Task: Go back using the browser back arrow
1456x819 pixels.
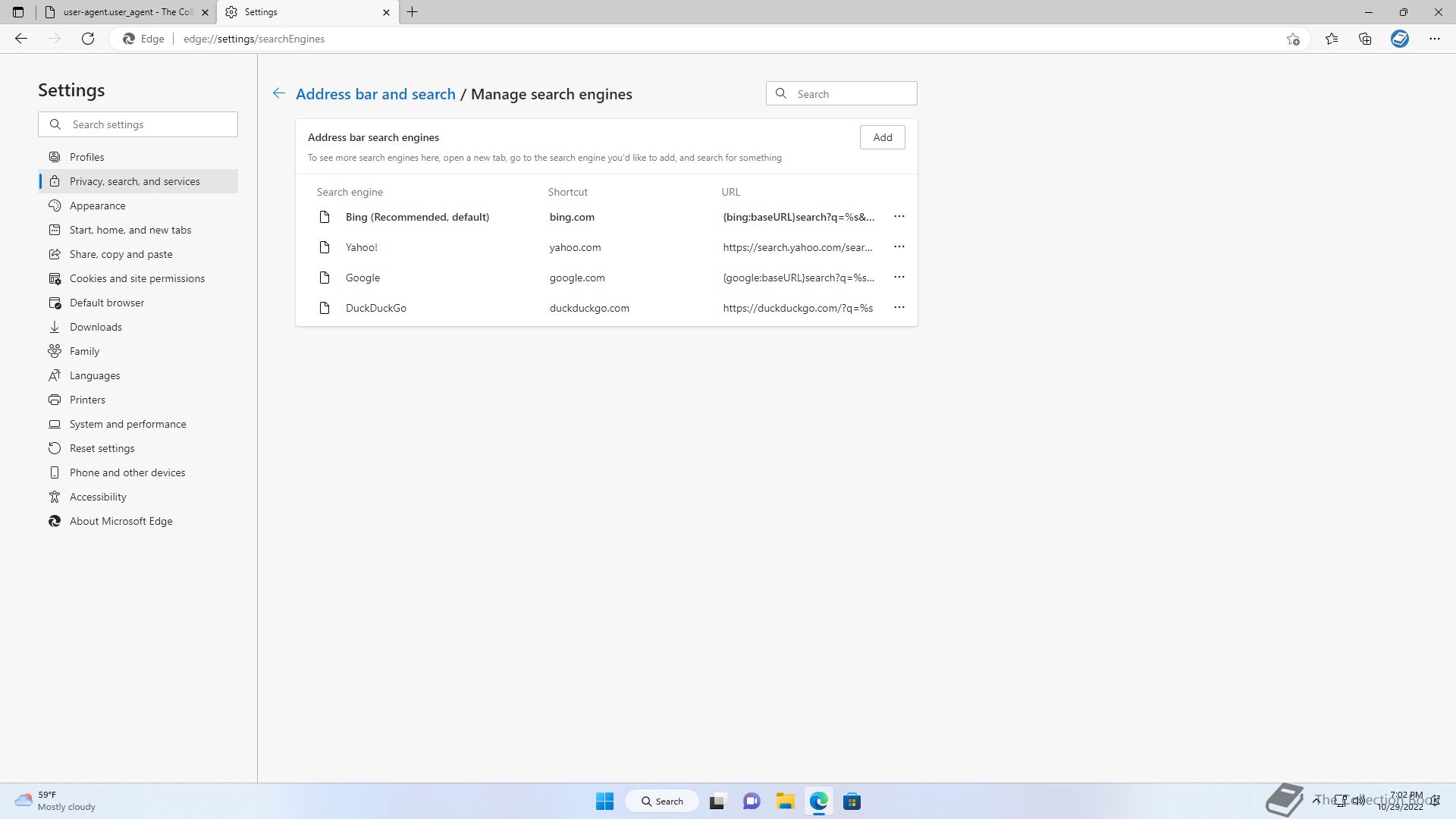Action: click(21, 39)
